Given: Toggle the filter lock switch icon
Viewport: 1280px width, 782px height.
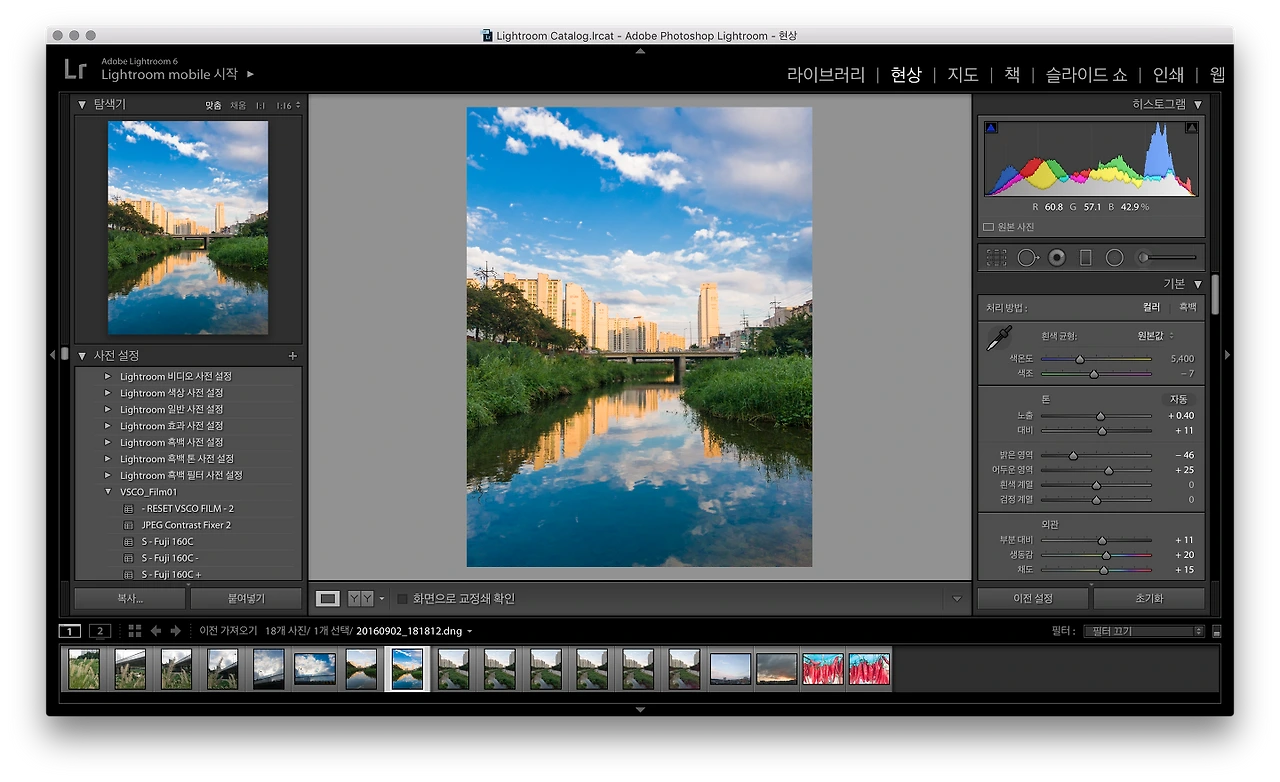Looking at the screenshot, I should 1216,631.
